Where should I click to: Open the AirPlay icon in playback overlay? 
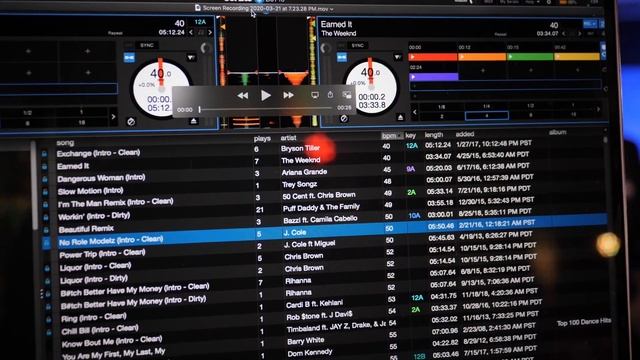tap(315, 95)
